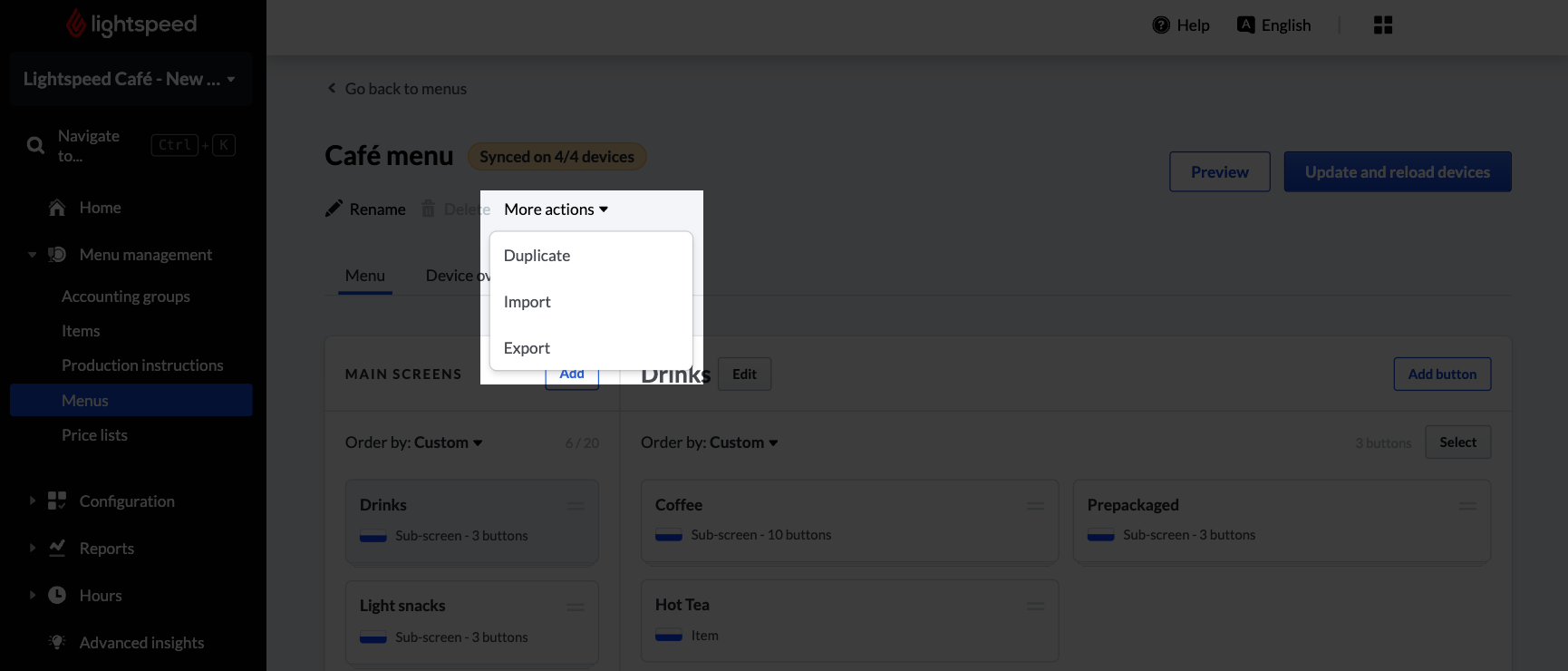
Task: Click the Advanced insights lightbulb icon
Action: 57,642
